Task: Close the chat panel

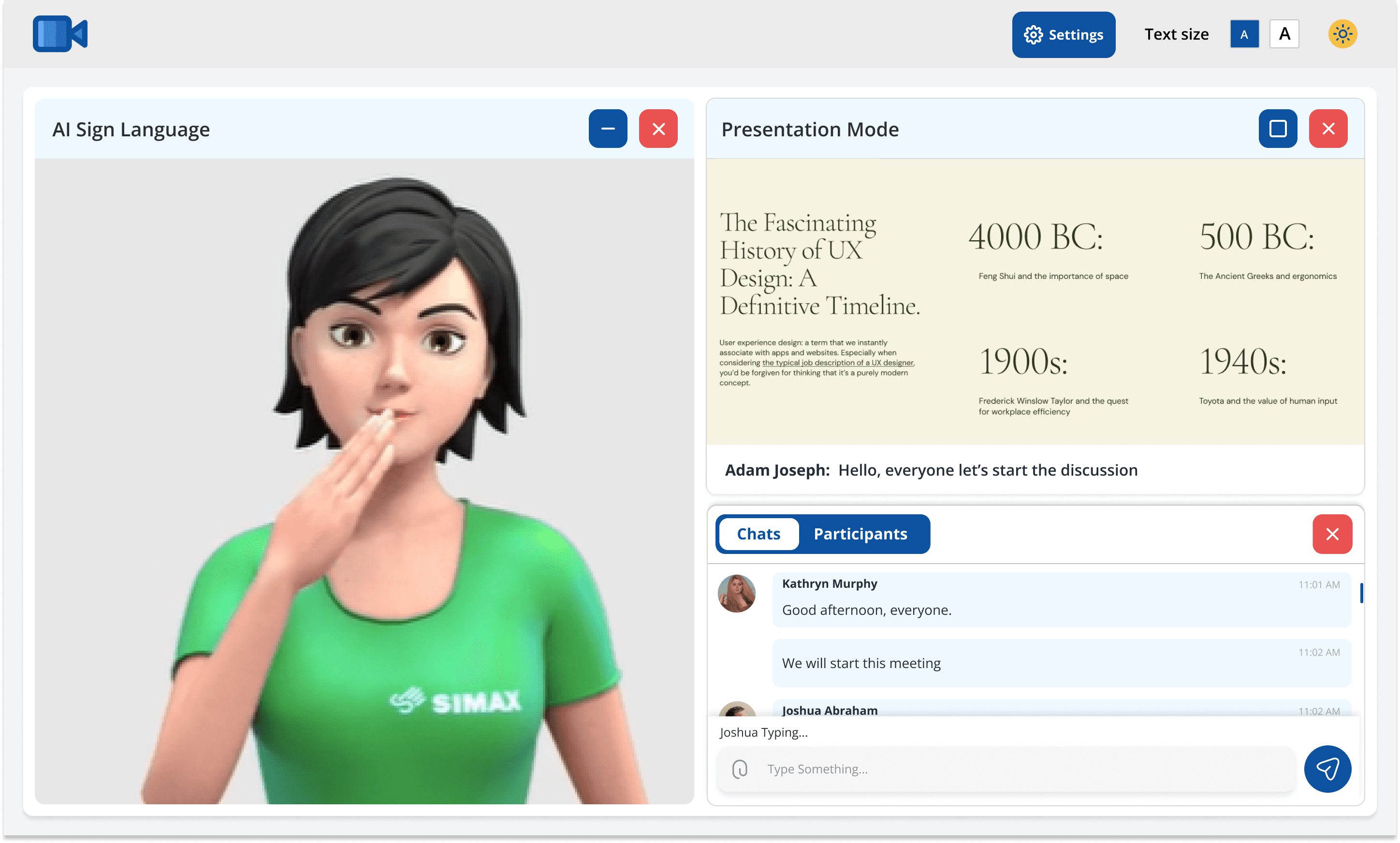Action: [1332, 534]
